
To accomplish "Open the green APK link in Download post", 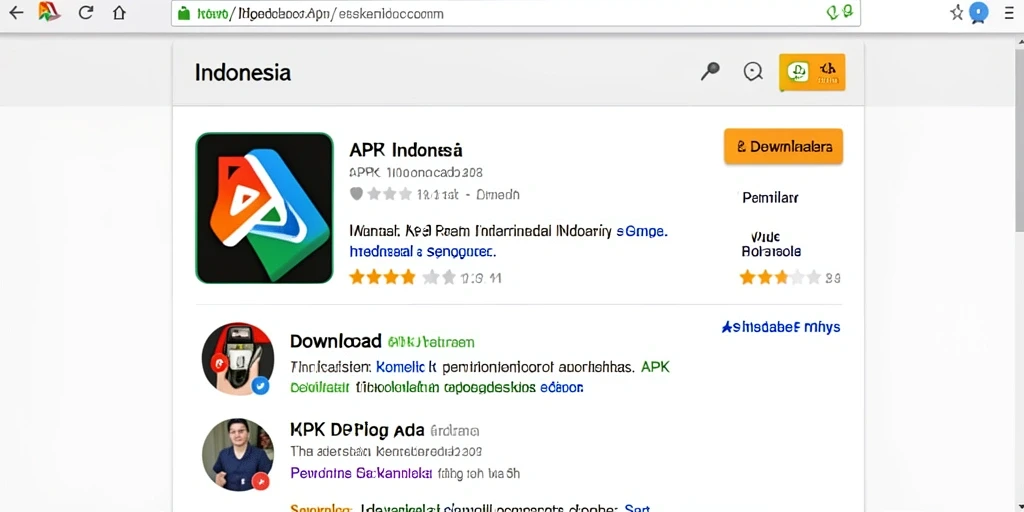I will coord(655,367).
